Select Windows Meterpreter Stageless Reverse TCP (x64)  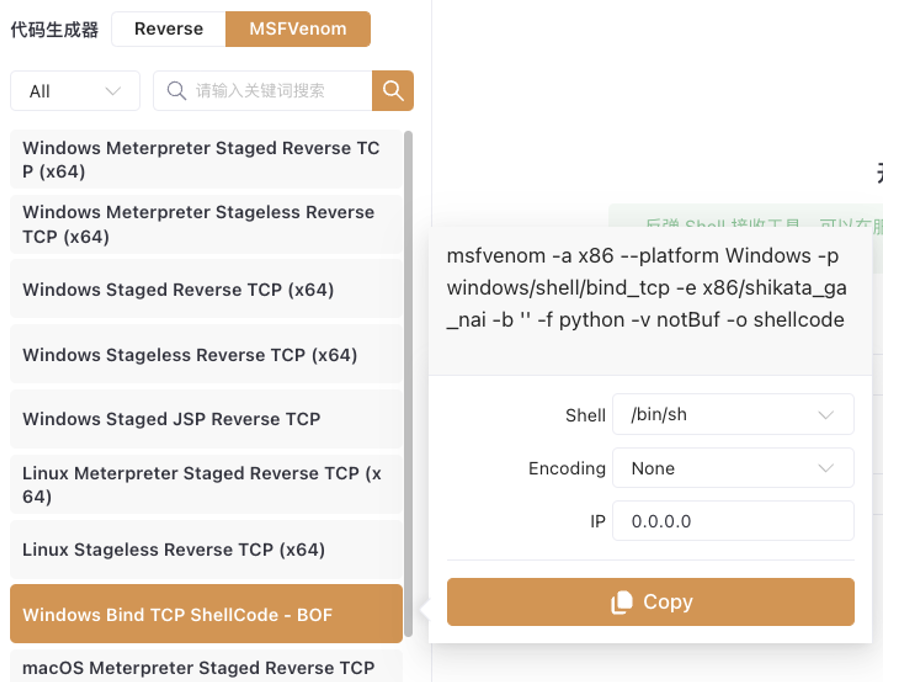coord(207,224)
